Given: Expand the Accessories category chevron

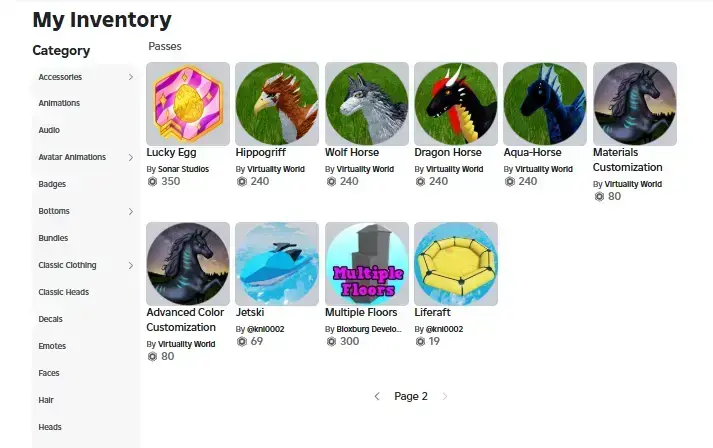Looking at the screenshot, I should click(x=131, y=77).
